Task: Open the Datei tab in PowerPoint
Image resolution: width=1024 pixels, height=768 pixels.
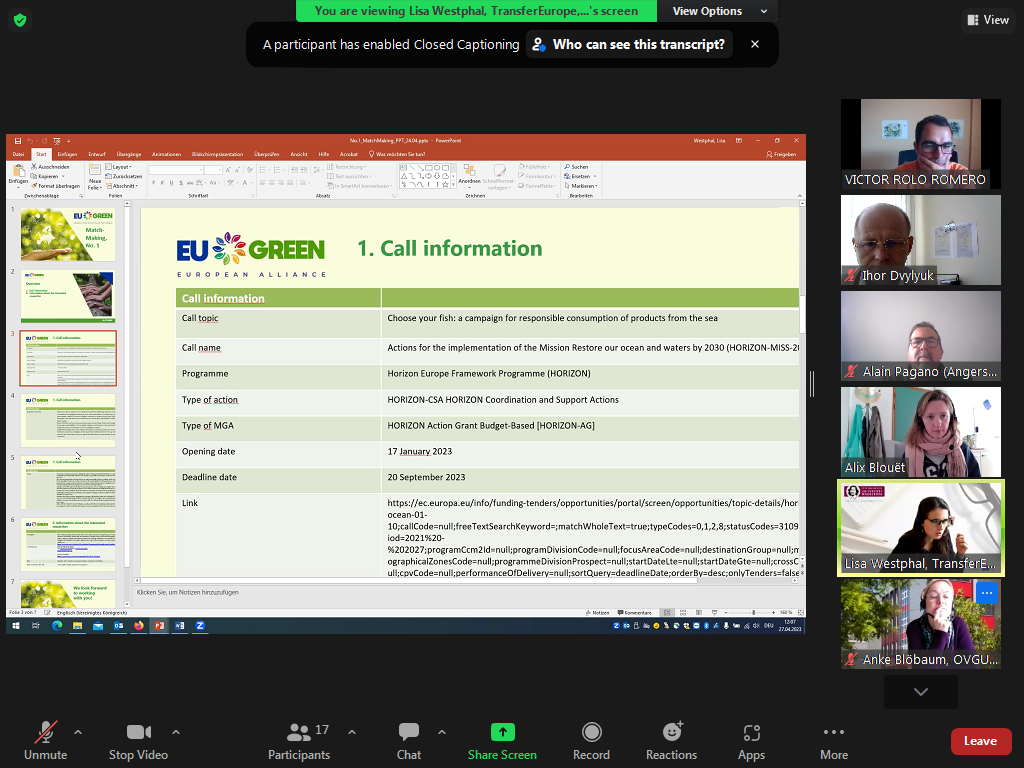Action: [18, 154]
